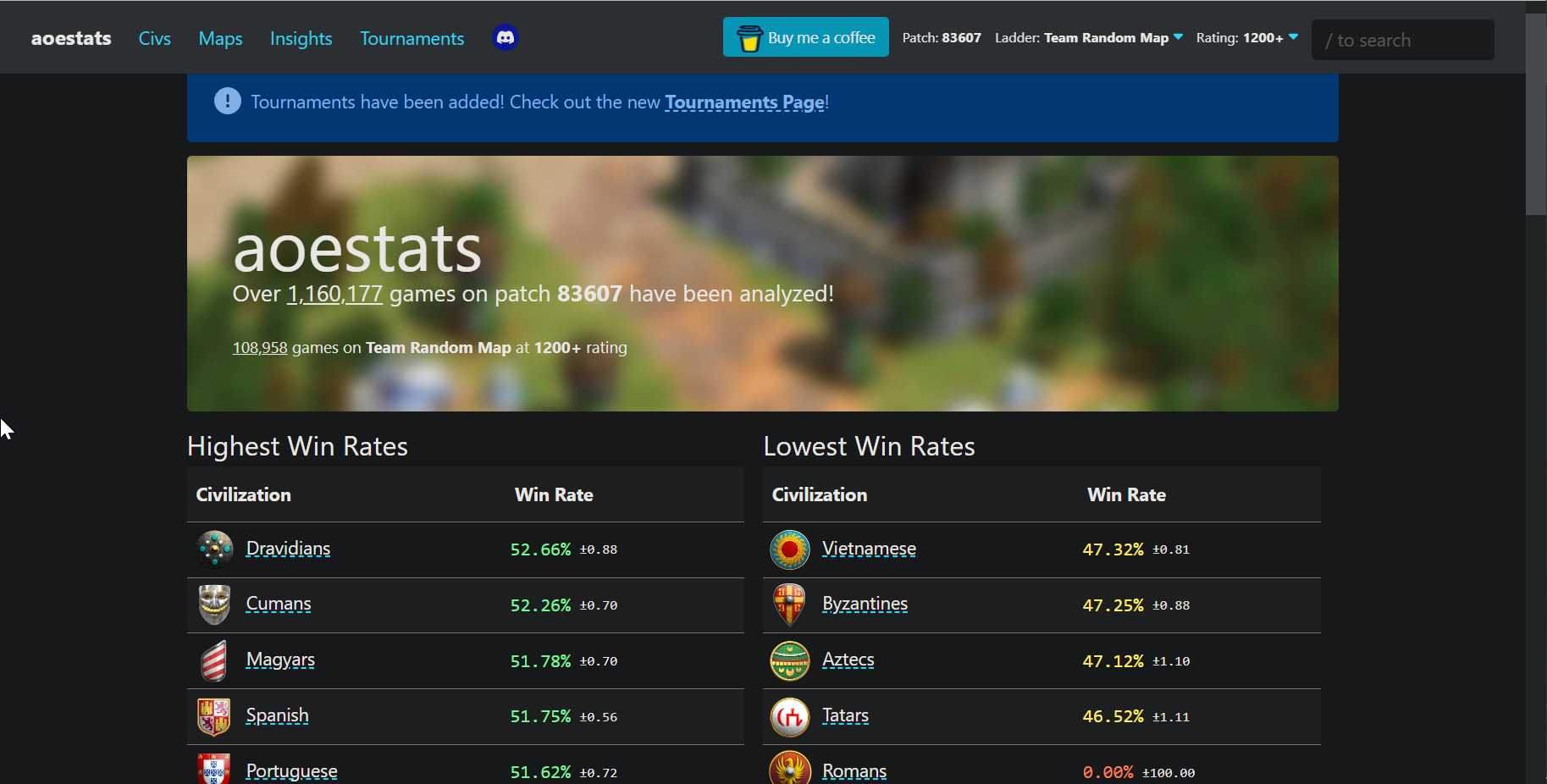Click the Dravidians civilization emblem
1547x784 pixels.
tap(214, 549)
